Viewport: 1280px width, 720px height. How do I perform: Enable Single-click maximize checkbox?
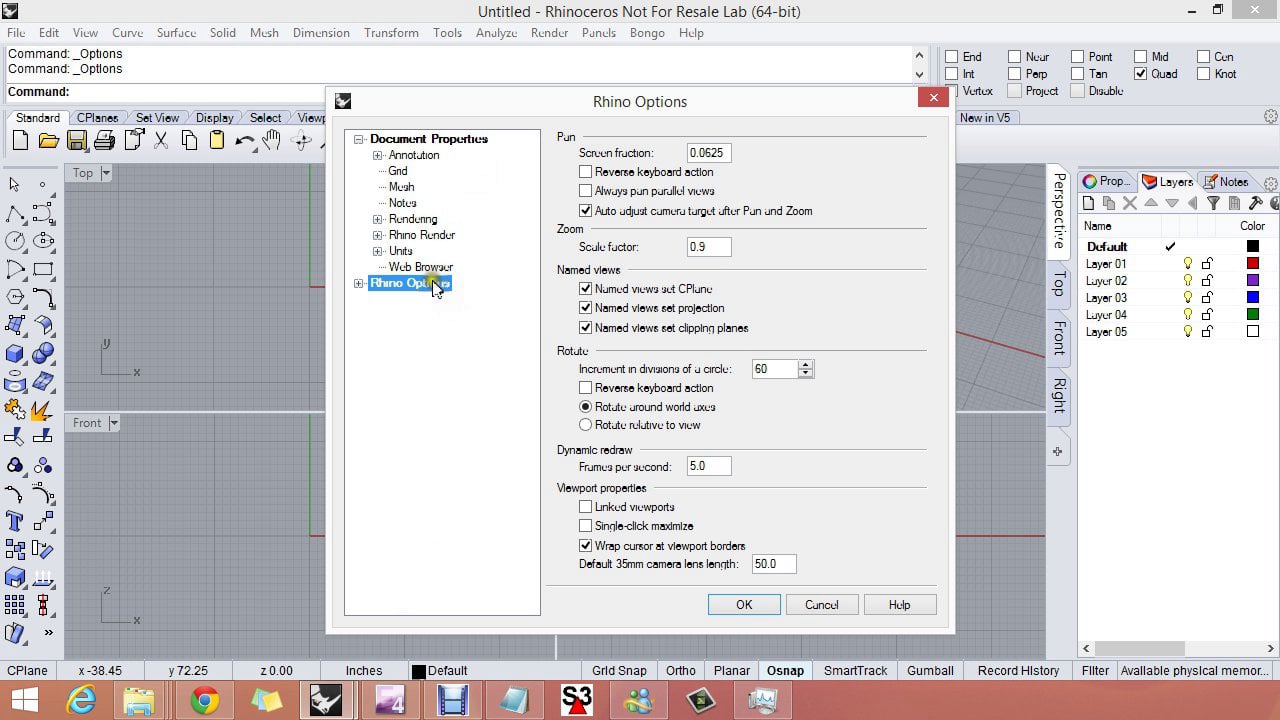(x=586, y=526)
